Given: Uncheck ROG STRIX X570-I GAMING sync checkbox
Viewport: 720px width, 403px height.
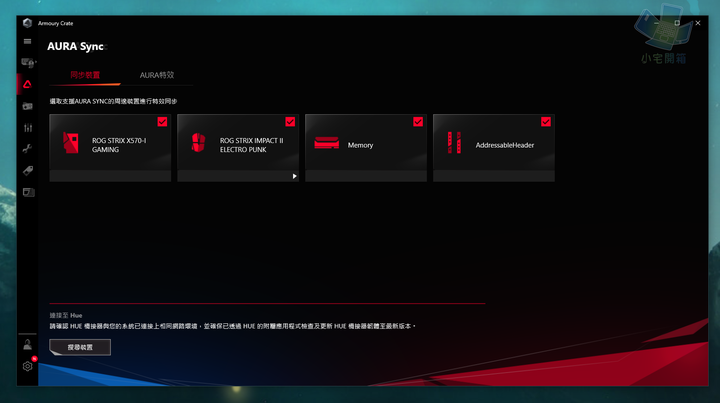Looking at the screenshot, I should click(162, 122).
